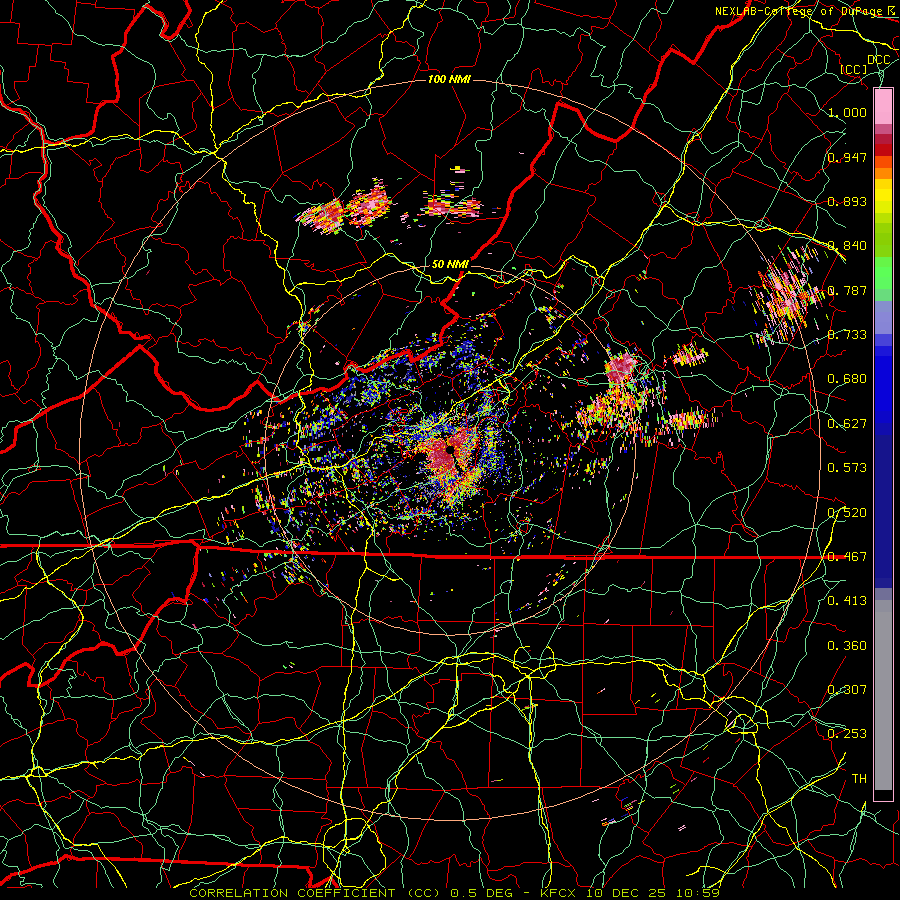Pick the pink segment of the color bar
The image size is (900, 900).
point(883,107)
